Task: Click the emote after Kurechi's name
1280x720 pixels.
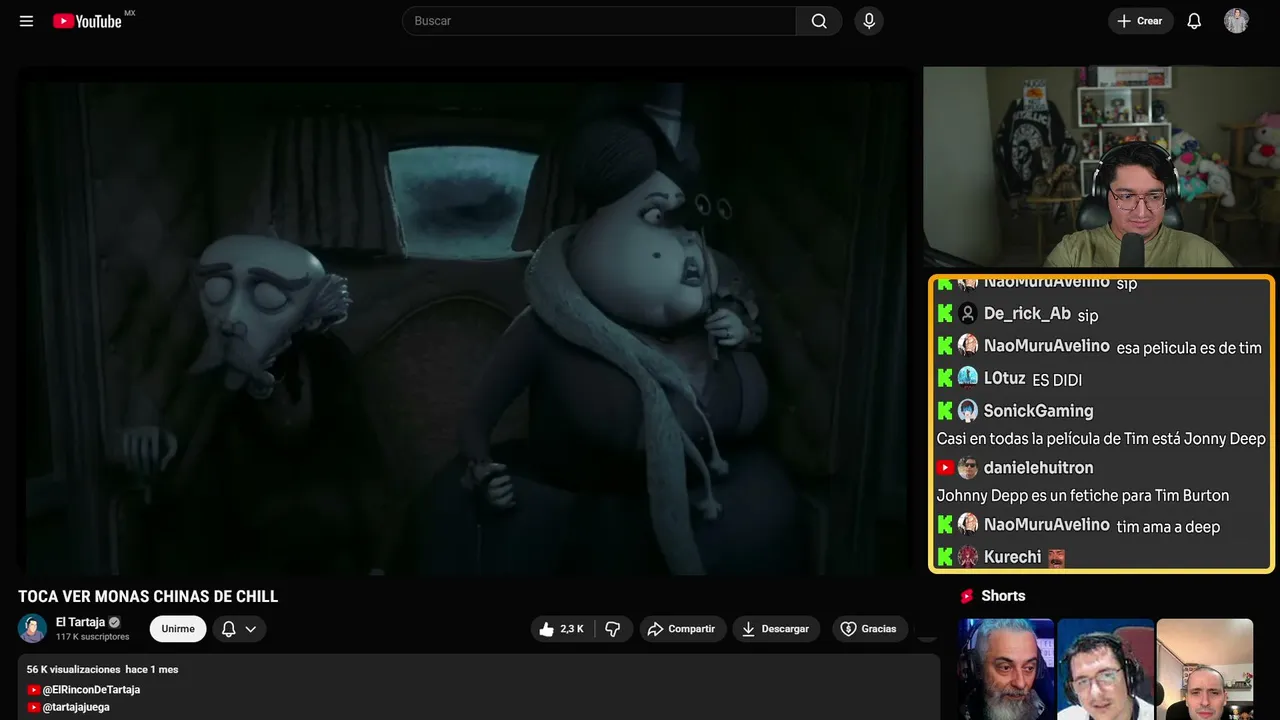Action: 1055,557
